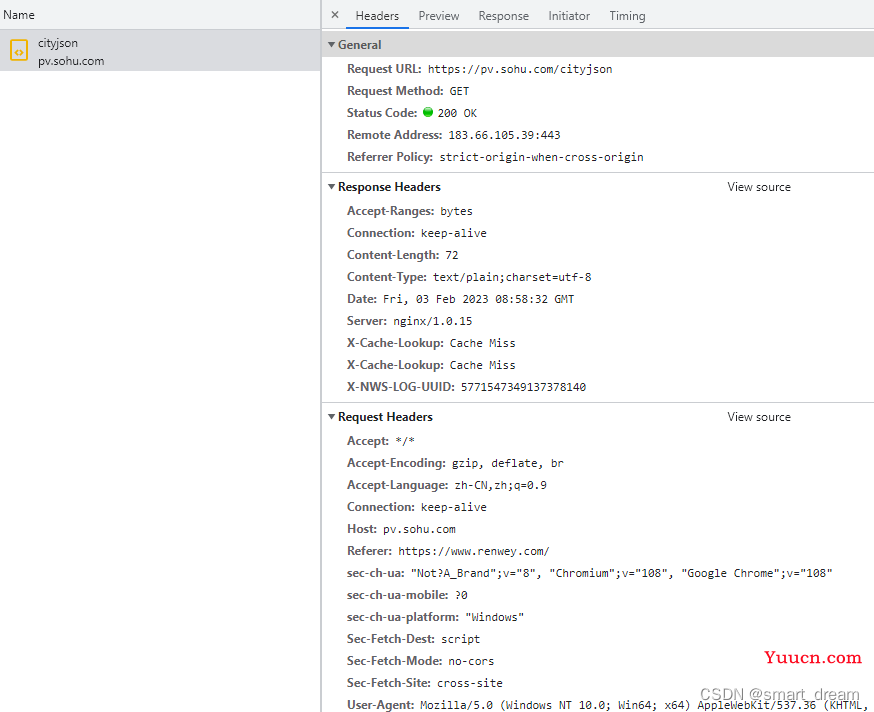The image size is (874, 712).
Task: Open the Preview tab
Action: 439,16
